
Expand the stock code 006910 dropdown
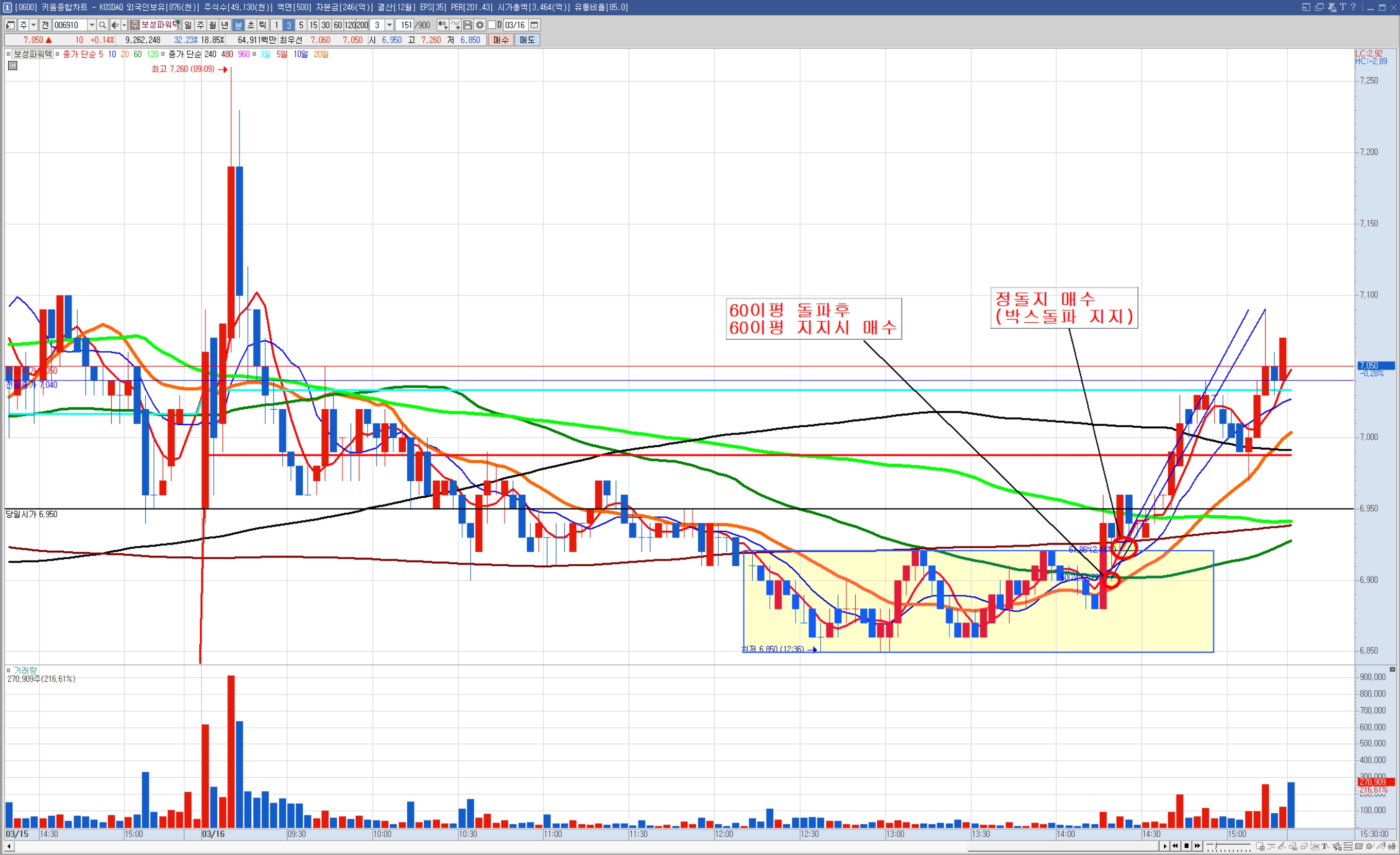click(x=92, y=25)
